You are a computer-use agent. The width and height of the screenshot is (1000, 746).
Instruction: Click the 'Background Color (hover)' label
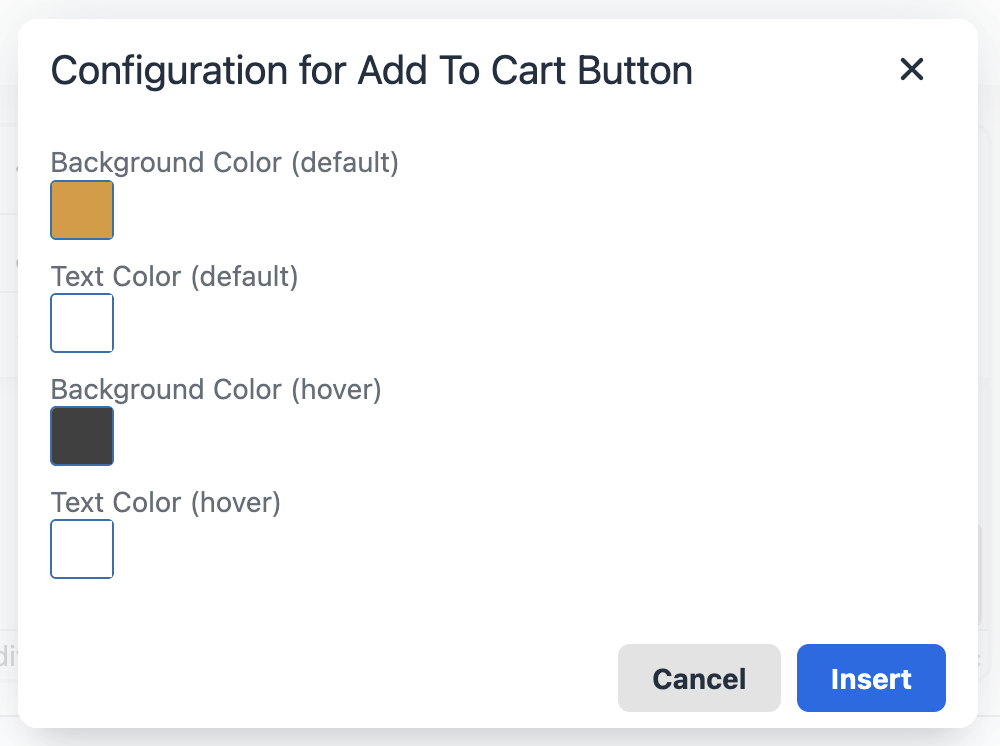coord(216,389)
